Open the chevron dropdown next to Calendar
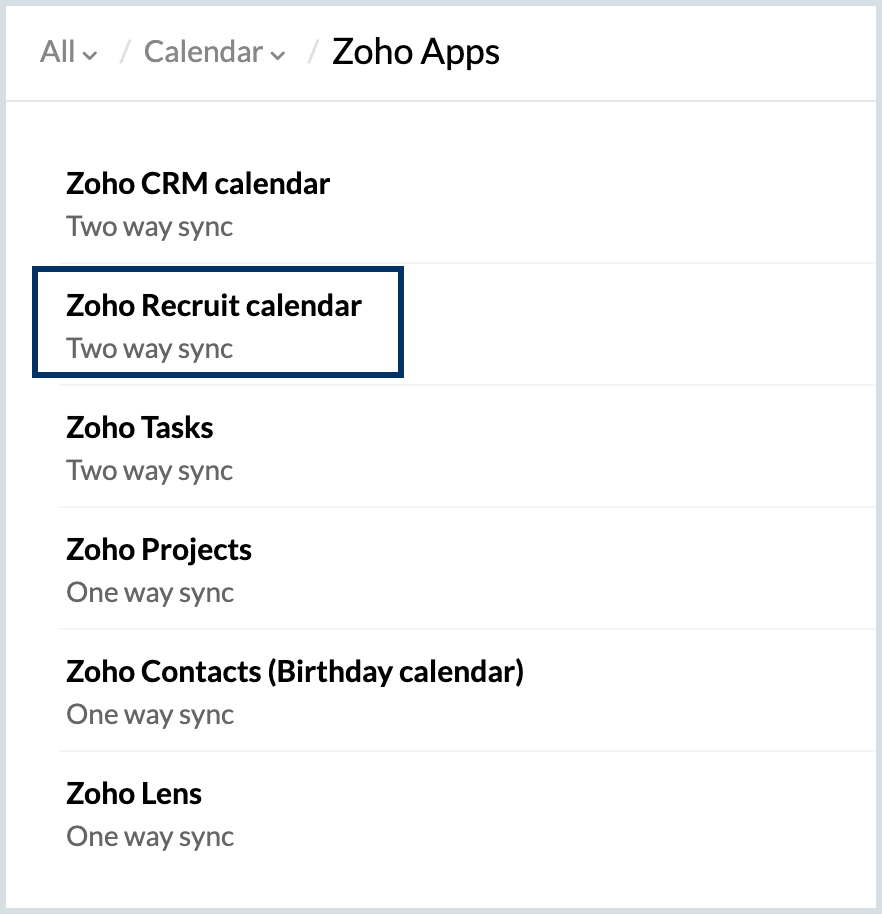The image size is (882, 914). click(x=277, y=56)
